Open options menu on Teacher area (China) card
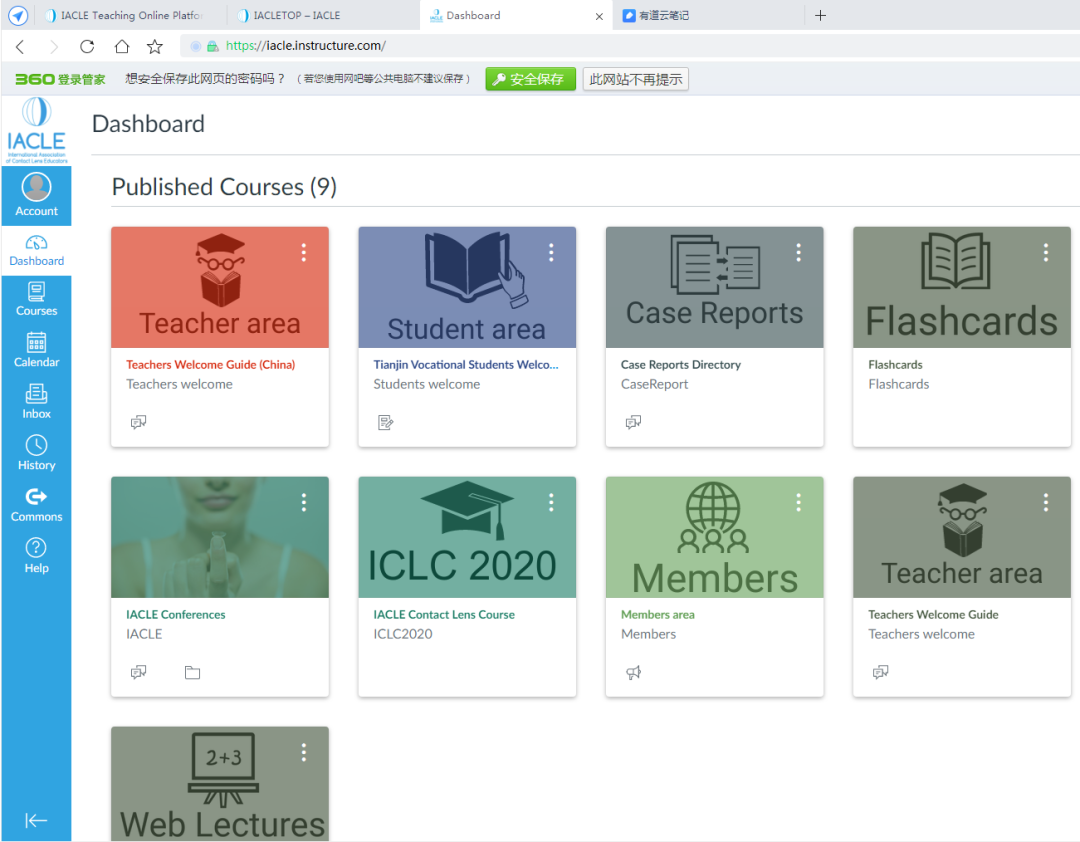Viewport: 1080px width, 842px height. coord(304,253)
